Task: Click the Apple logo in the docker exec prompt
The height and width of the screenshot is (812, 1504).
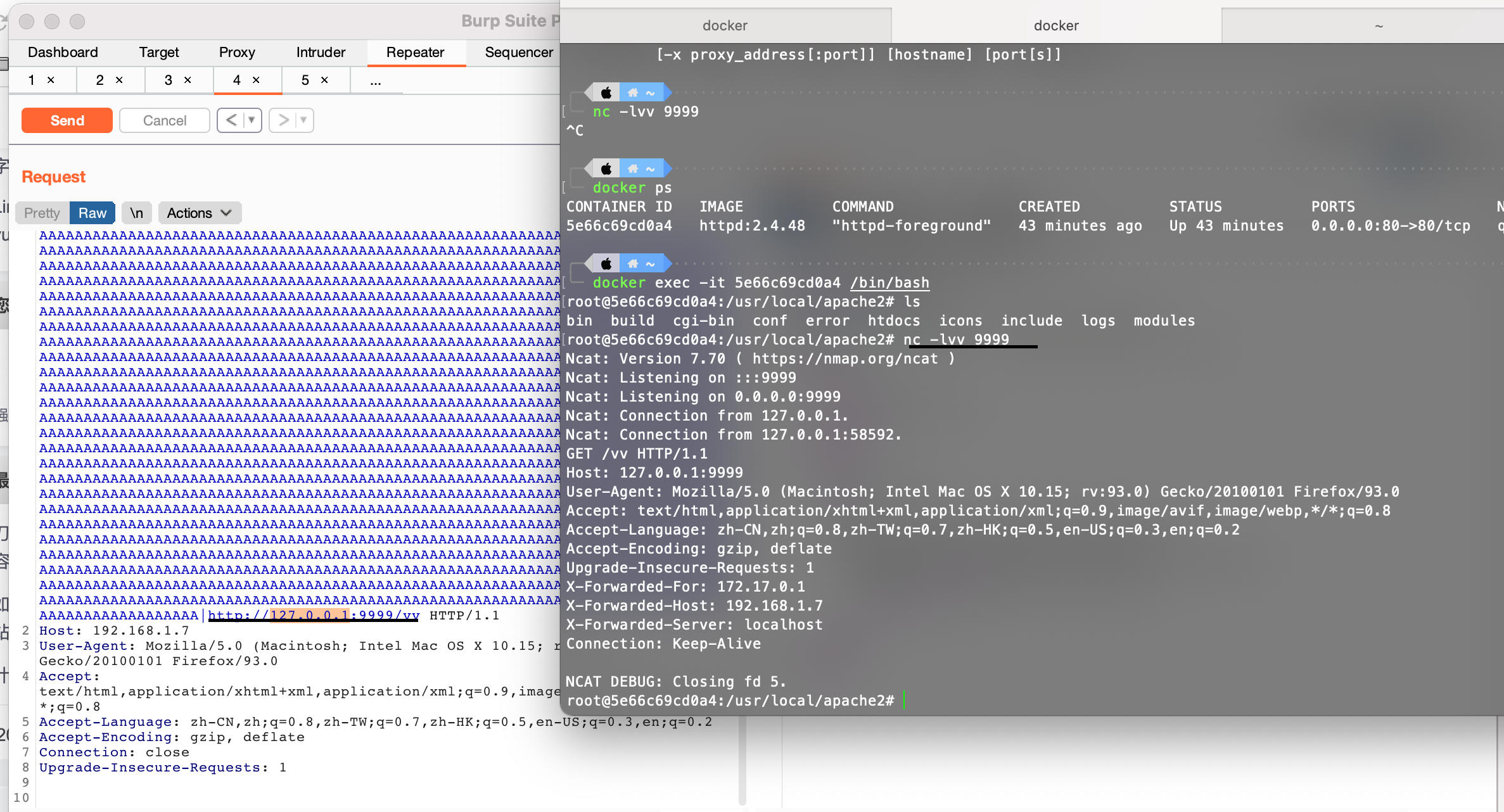Action: click(x=606, y=263)
